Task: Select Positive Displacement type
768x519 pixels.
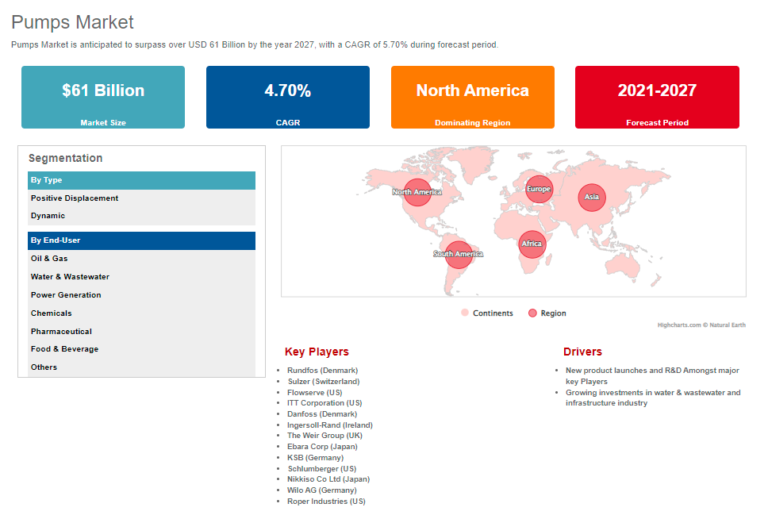Action: point(75,198)
